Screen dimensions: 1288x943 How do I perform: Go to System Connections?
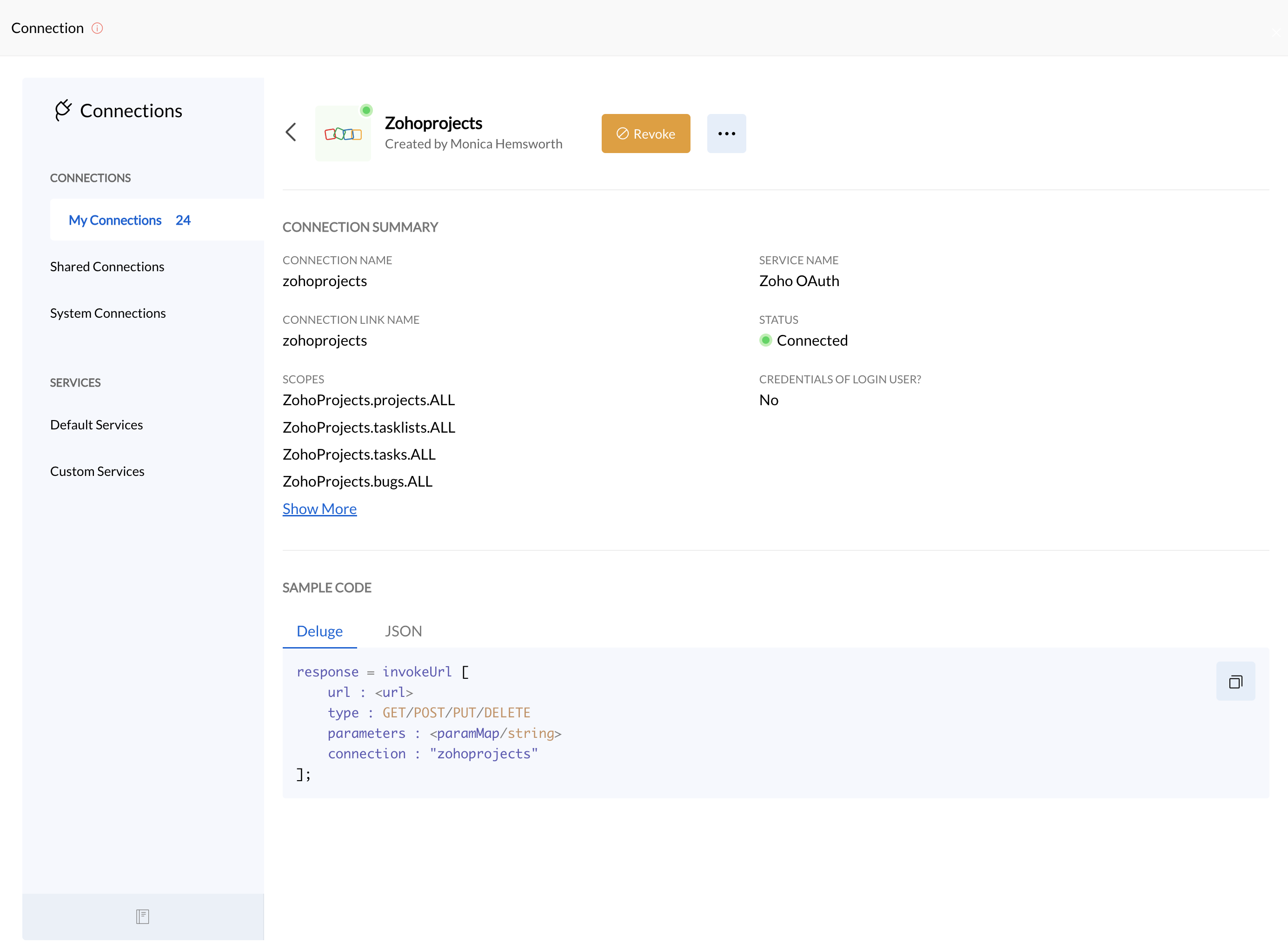[x=108, y=314]
